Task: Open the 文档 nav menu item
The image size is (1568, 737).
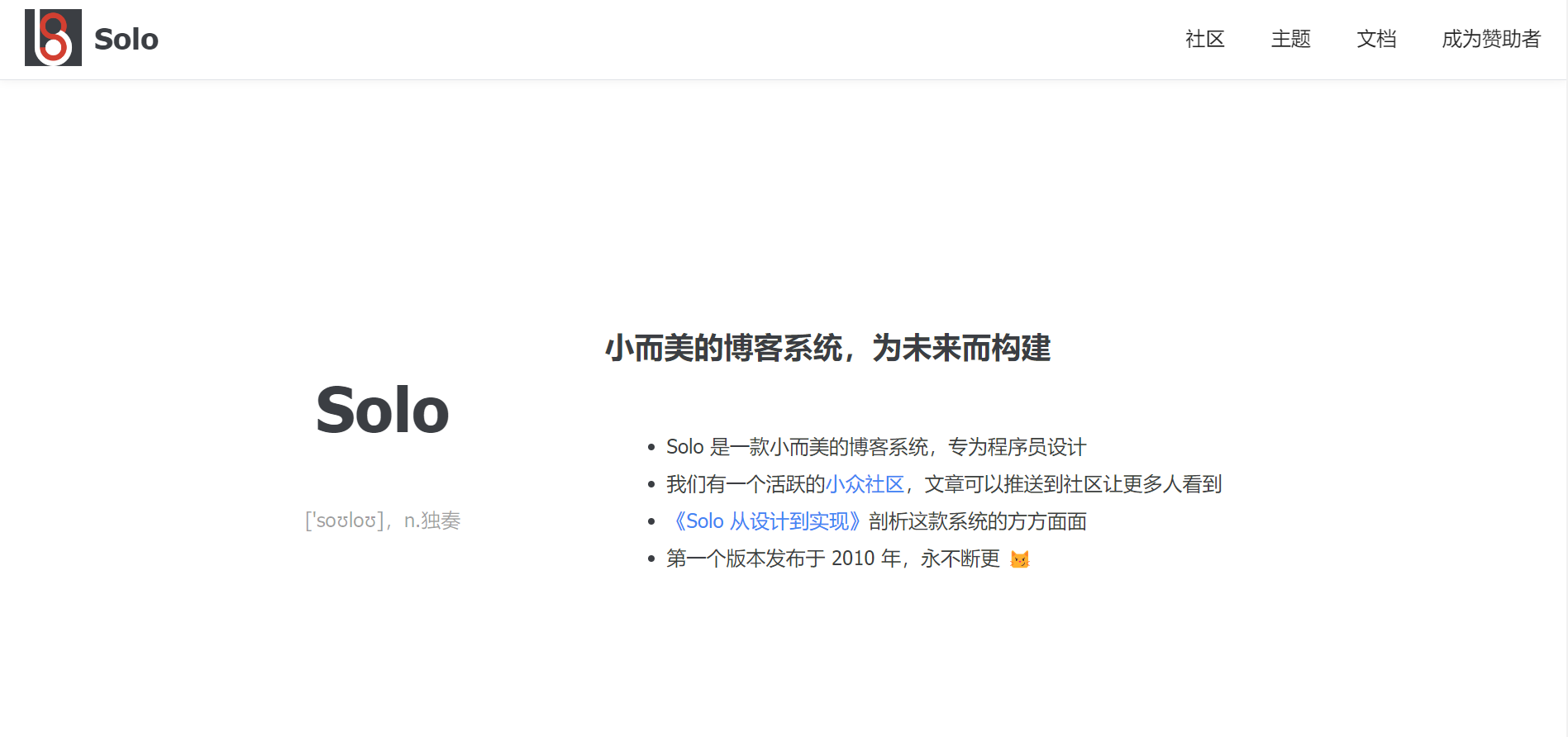Action: click(1376, 39)
